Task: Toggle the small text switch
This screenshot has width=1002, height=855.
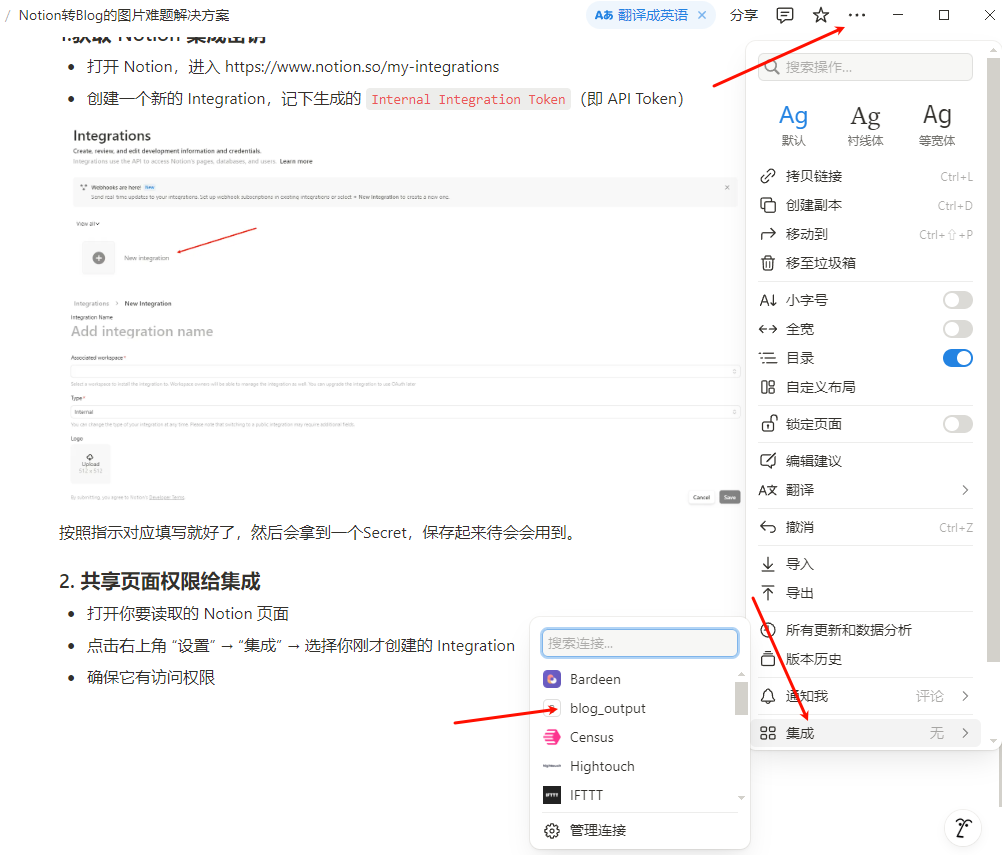Action: coord(957,300)
